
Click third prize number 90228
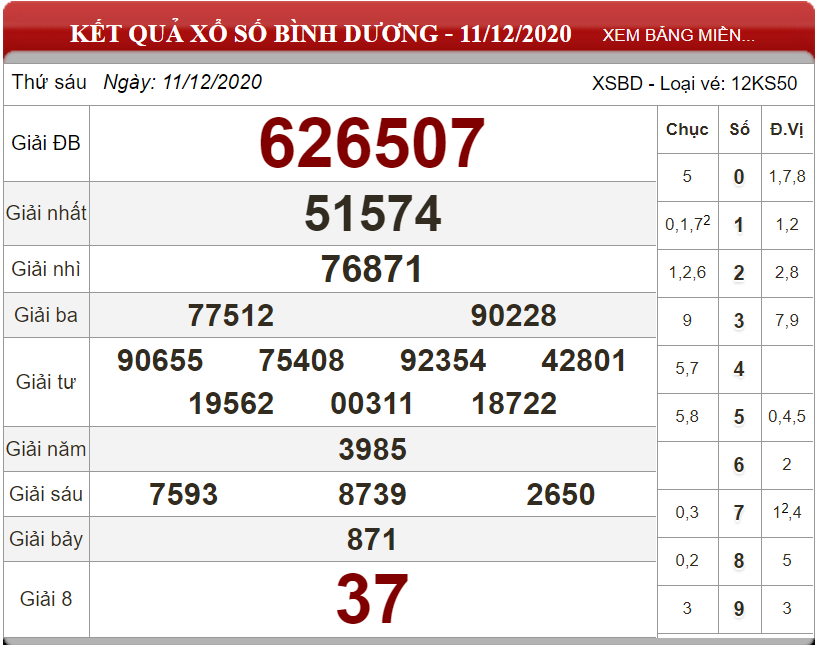[514, 315]
